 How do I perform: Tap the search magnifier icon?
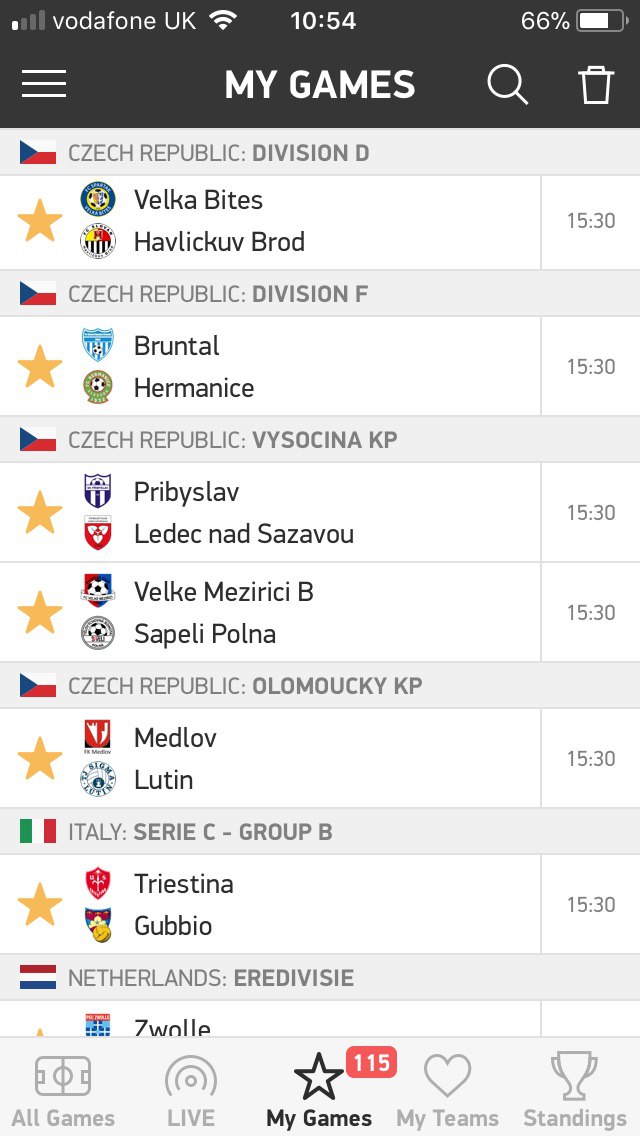[x=507, y=85]
